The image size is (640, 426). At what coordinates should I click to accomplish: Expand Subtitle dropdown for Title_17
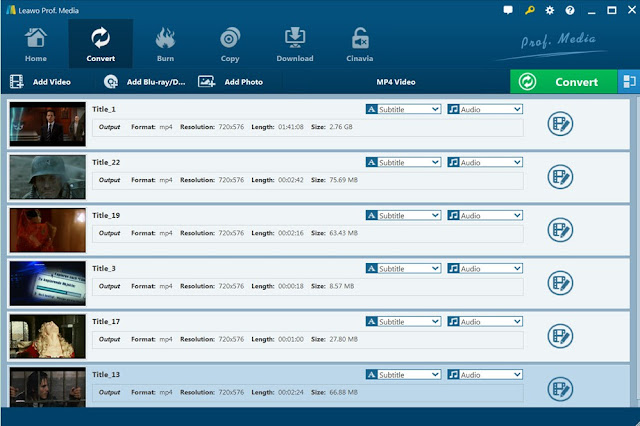tap(403, 322)
